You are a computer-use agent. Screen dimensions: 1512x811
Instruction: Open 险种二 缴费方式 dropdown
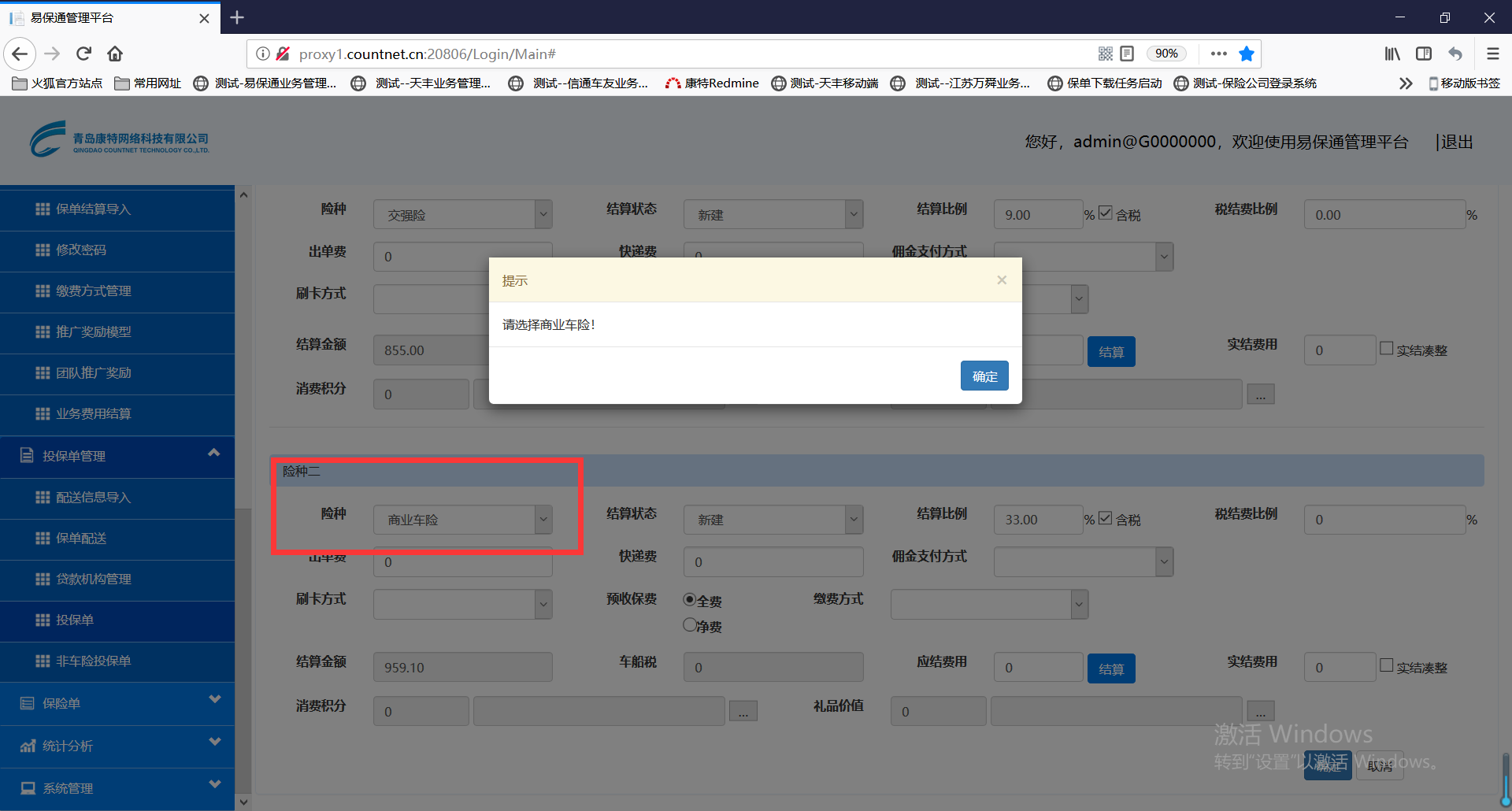[990, 605]
